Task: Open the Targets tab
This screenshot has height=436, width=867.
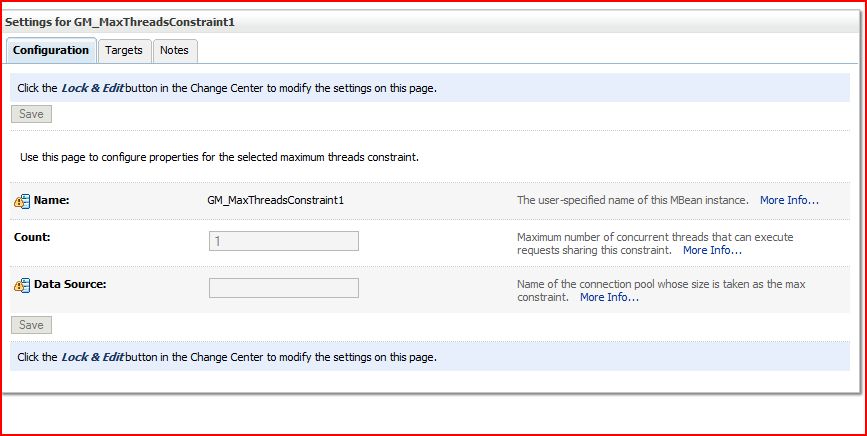Action: click(x=124, y=50)
